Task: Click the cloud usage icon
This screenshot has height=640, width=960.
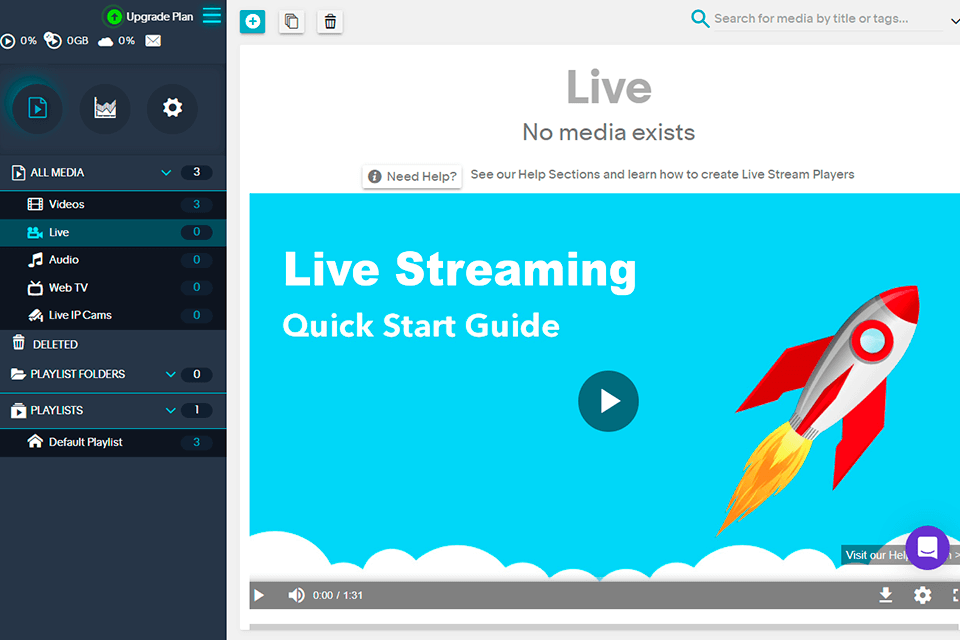Action: (105, 41)
